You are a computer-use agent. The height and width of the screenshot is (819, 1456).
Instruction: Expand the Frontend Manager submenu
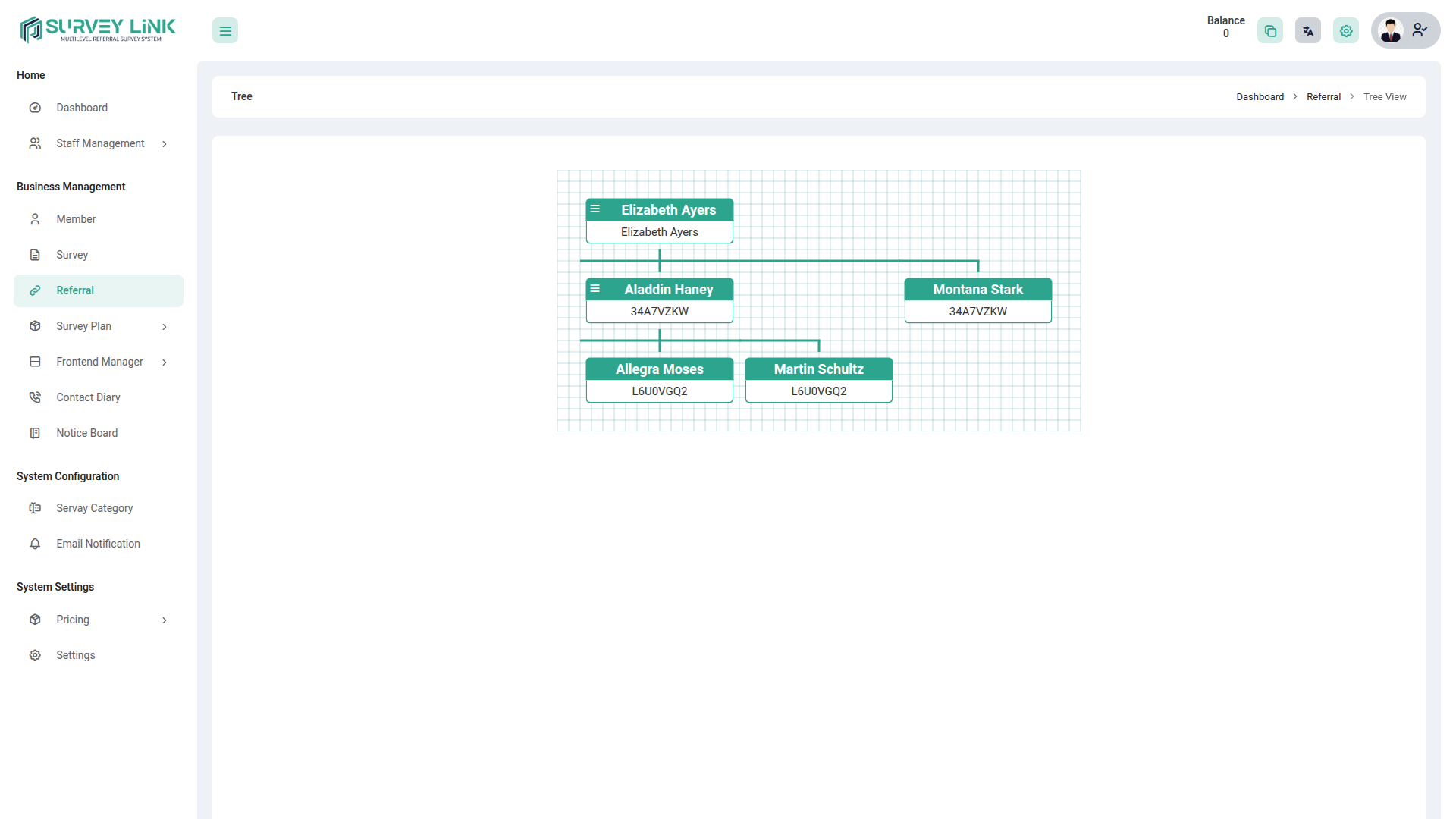pos(165,362)
